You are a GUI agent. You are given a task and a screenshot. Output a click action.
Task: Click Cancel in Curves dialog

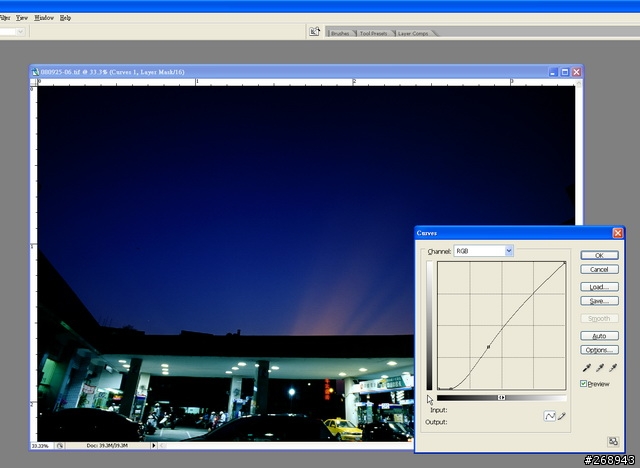[x=599, y=269]
